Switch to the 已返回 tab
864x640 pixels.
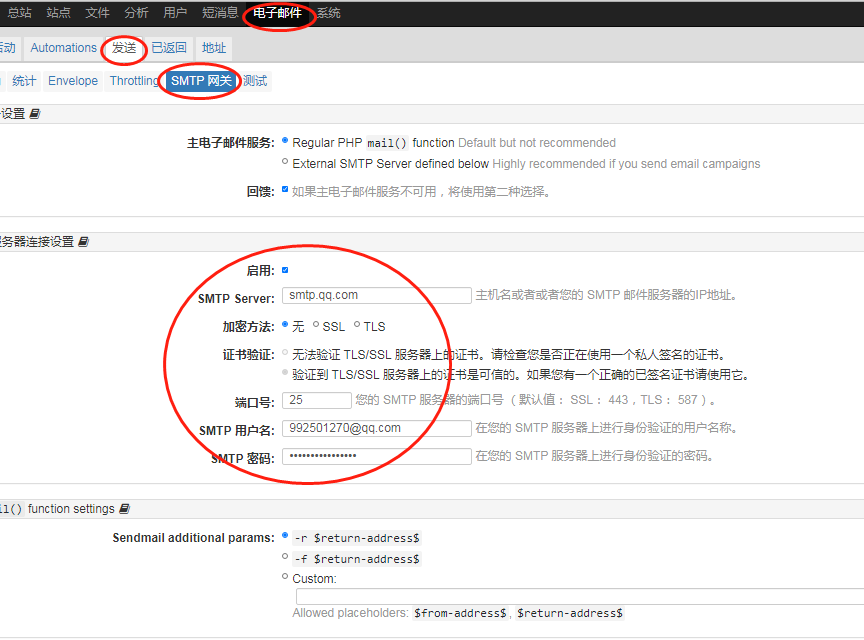[169, 48]
